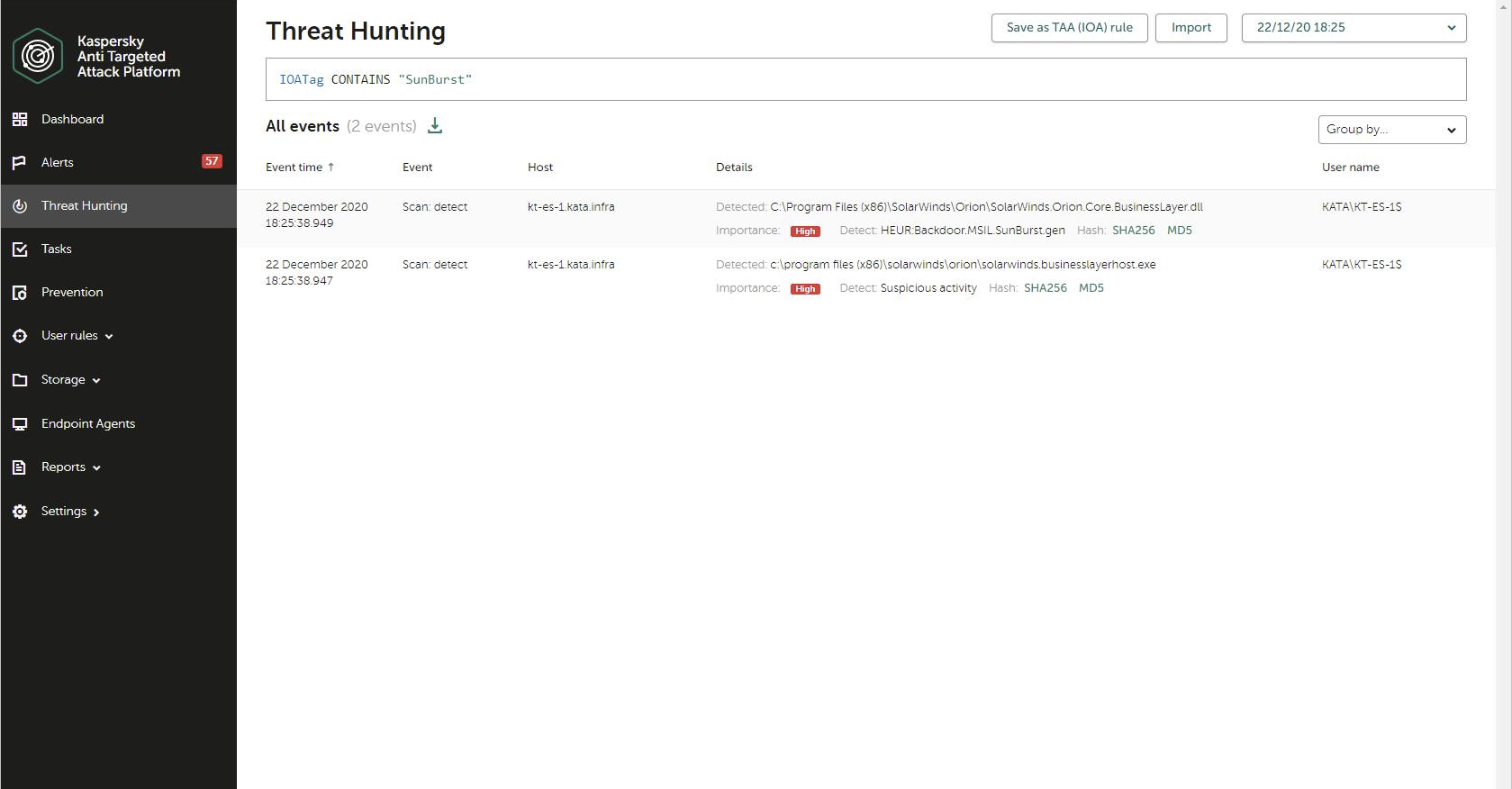
Task: Click the User rules target icon
Action: pyautogui.click(x=20, y=335)
